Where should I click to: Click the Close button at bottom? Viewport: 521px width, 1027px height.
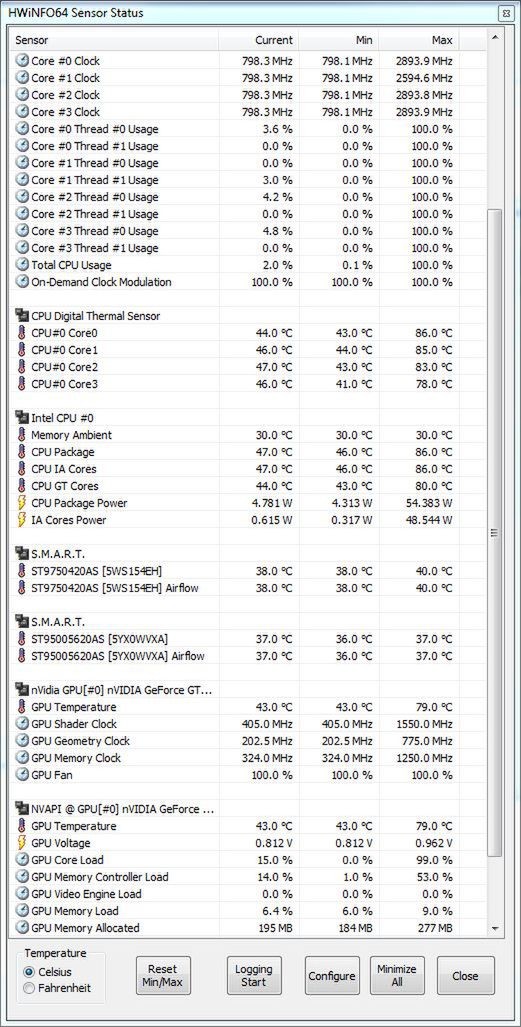(x=465, y=976)
